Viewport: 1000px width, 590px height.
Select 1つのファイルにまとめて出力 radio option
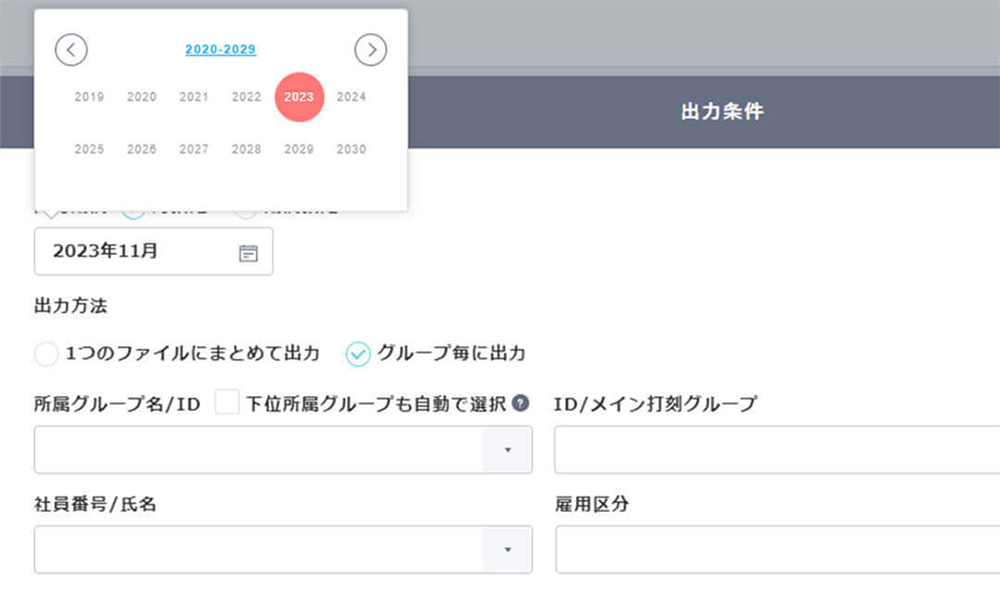(x=47, y=353)
